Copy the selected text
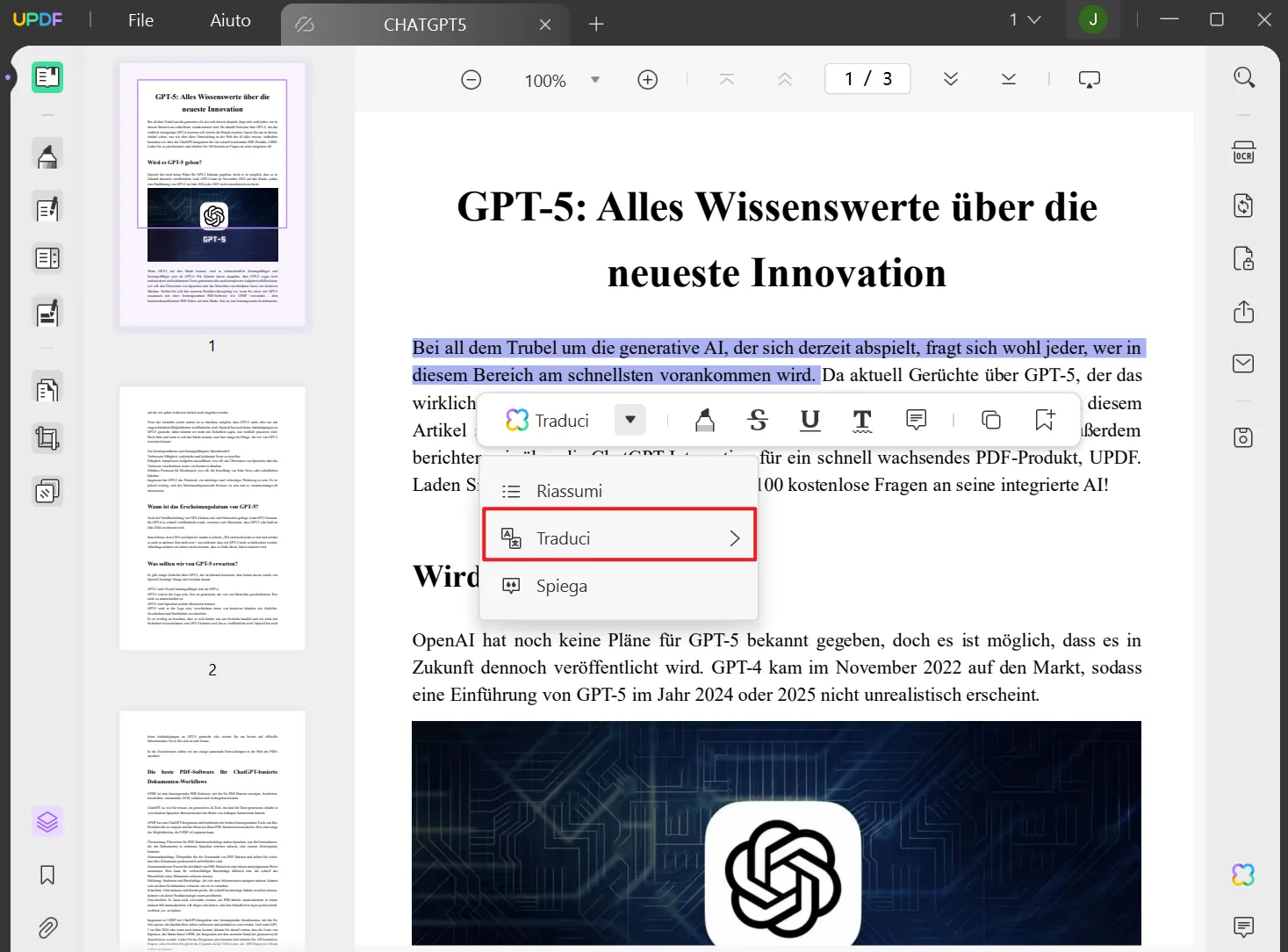Viewport: 1288px width, 952px height. pyautogui.click(x=991, y=420)
